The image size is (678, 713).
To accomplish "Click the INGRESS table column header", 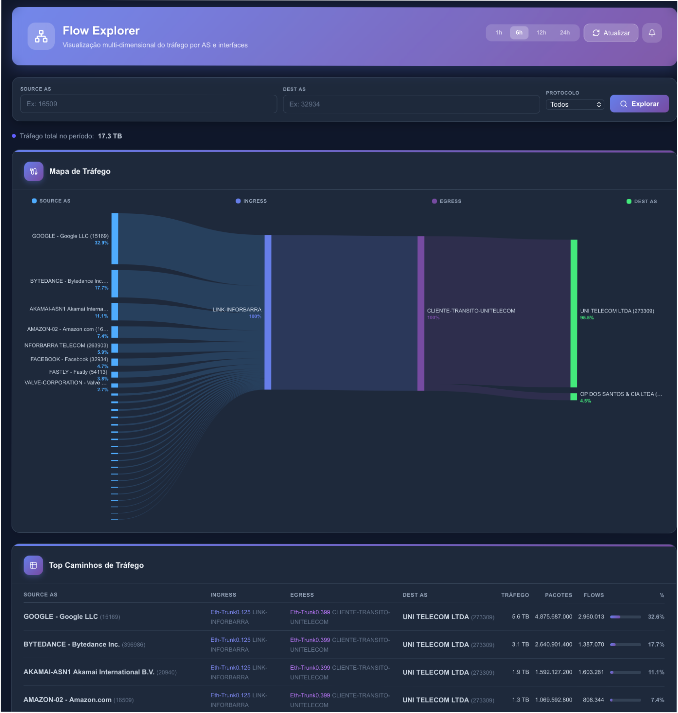I will (223, 595).
